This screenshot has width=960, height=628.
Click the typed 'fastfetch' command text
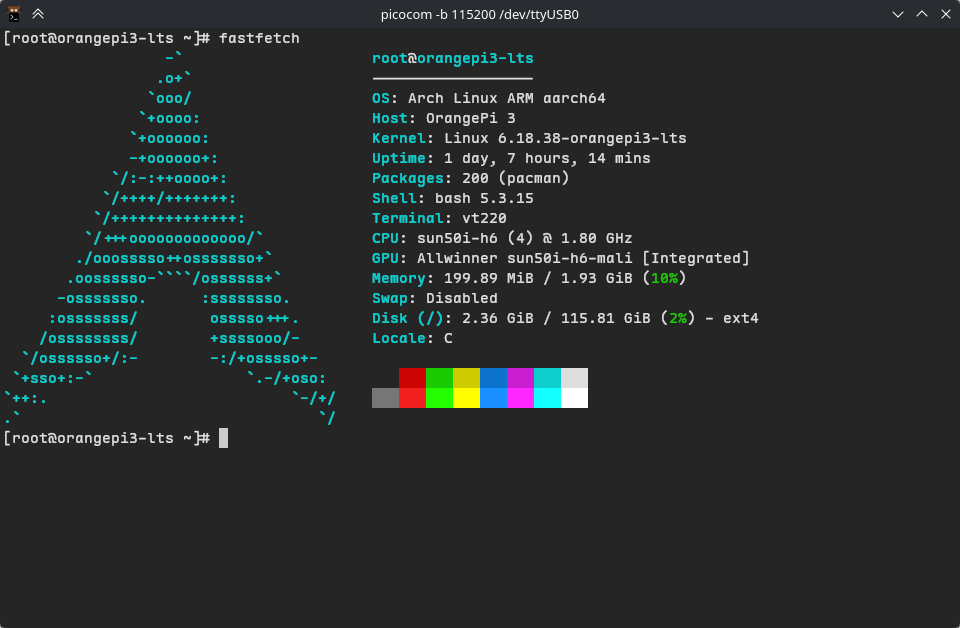259,38
